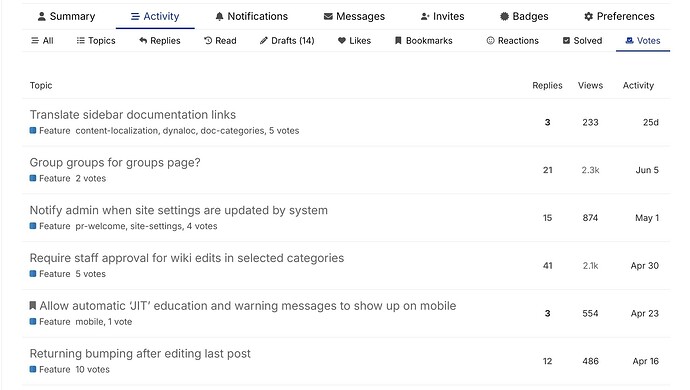Sort by the Views column header
This screenshot has width=690, height=390.
[x=590, y=85]
